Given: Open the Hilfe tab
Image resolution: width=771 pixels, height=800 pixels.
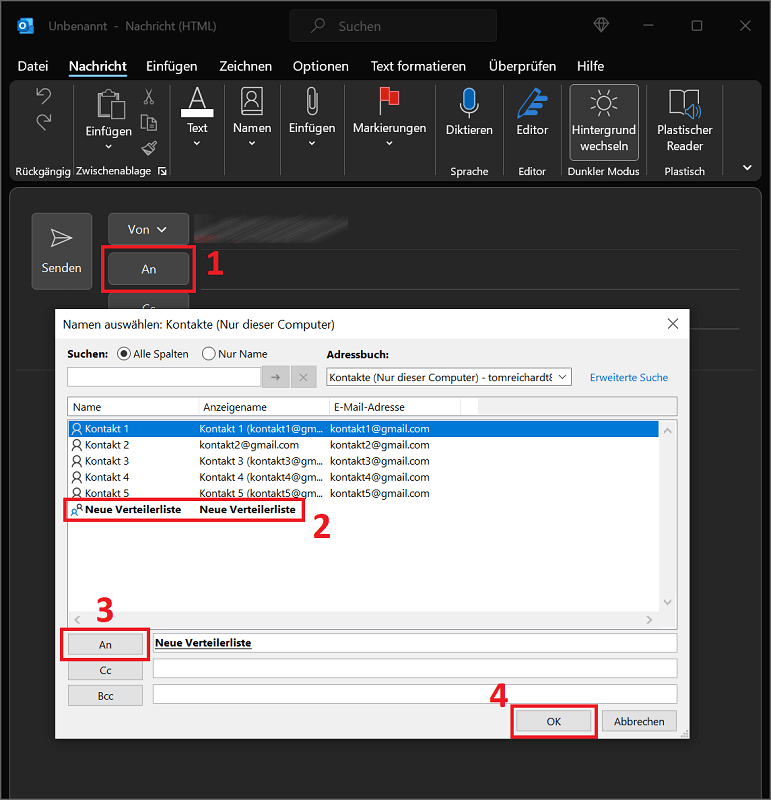Looking at the screenshot, I should 590,66.
